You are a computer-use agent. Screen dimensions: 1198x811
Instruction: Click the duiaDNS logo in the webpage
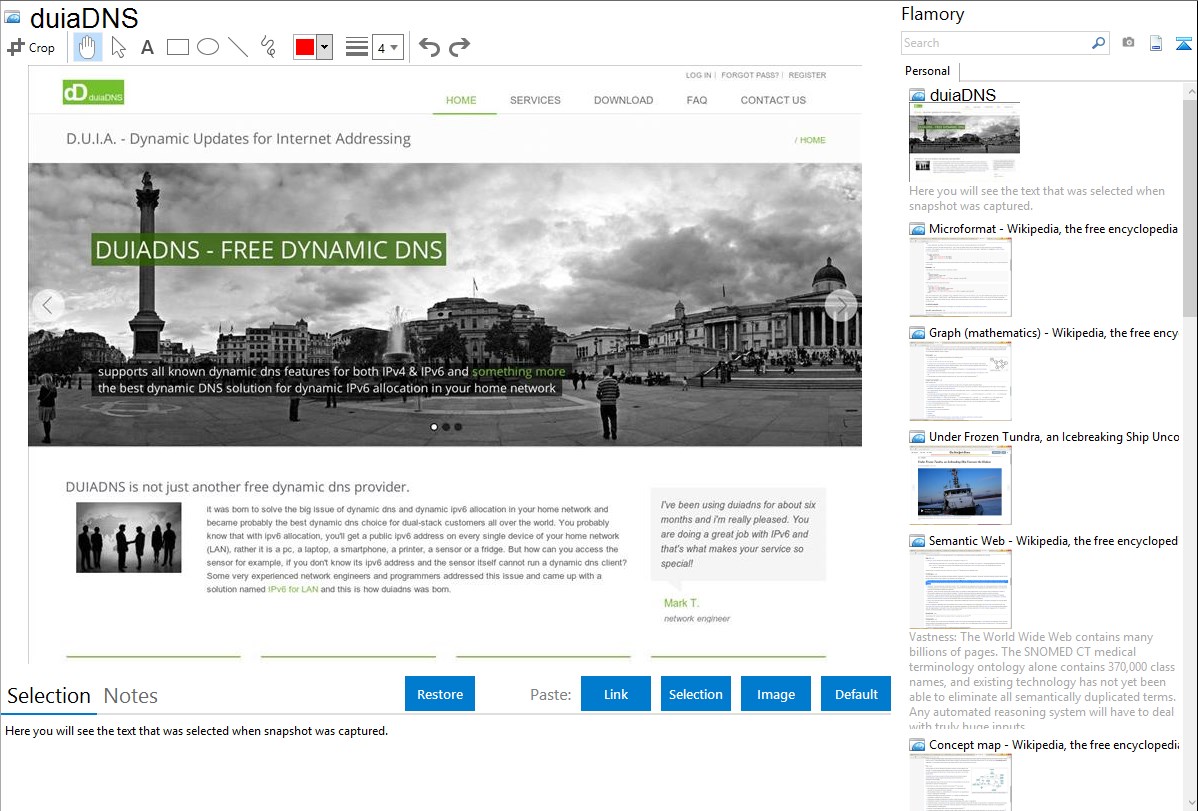[x=93, y=92]
